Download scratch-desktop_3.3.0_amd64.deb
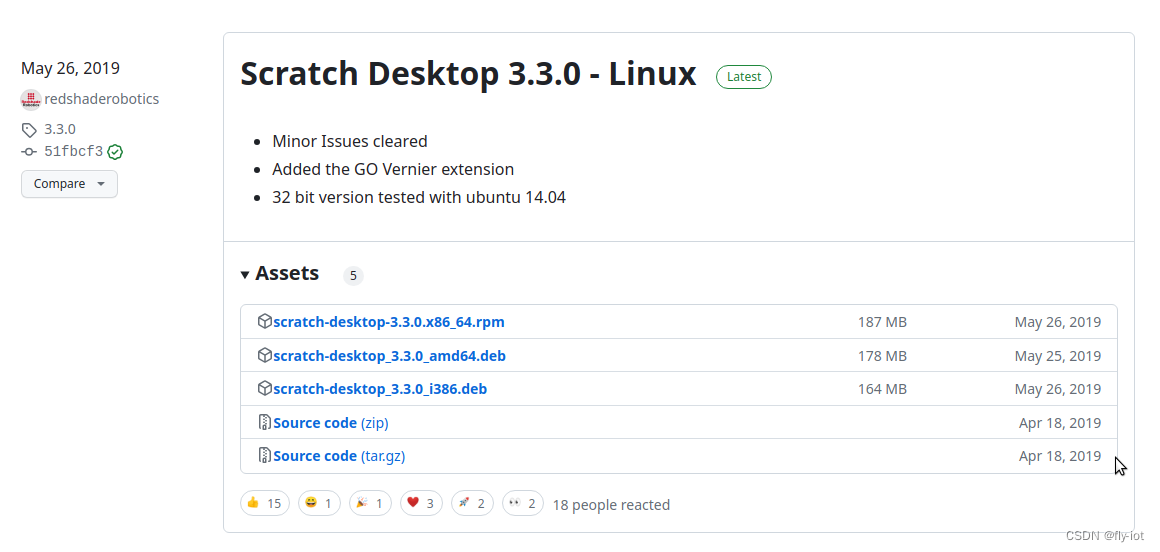This screenshot has width=1160, height=552. tap(390, 356)
